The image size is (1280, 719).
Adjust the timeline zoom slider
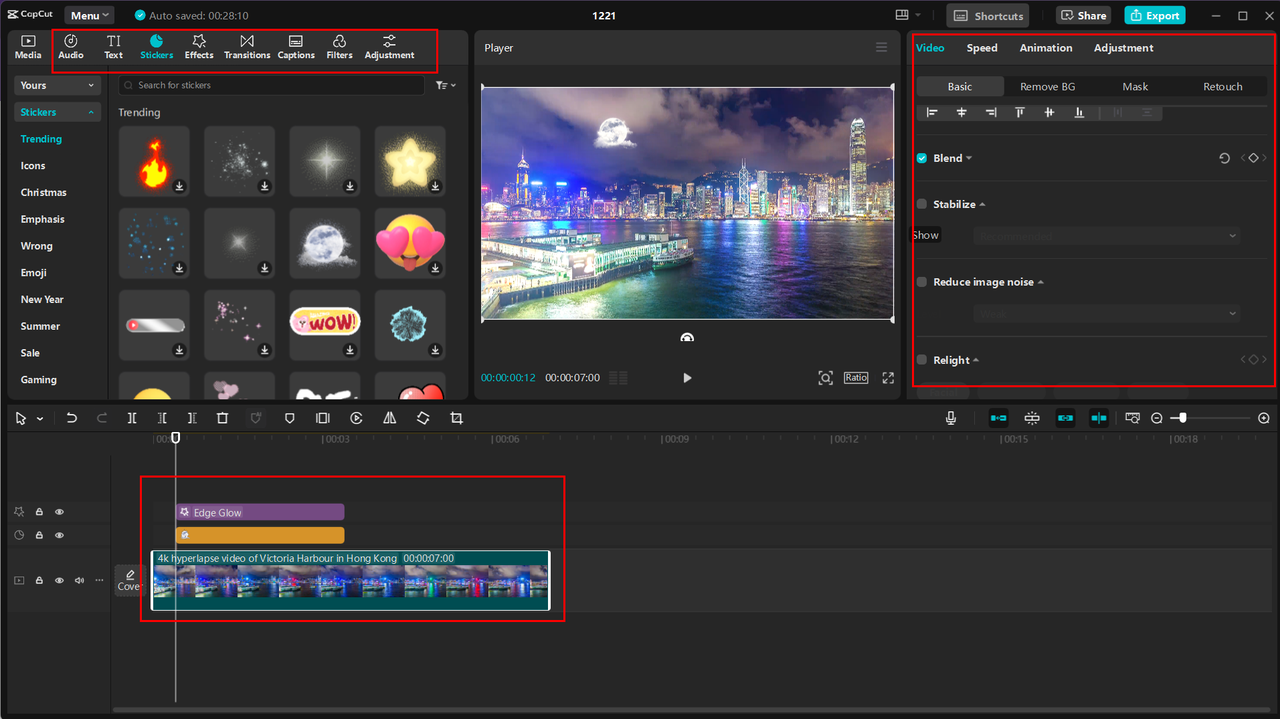click(1182, 418)
